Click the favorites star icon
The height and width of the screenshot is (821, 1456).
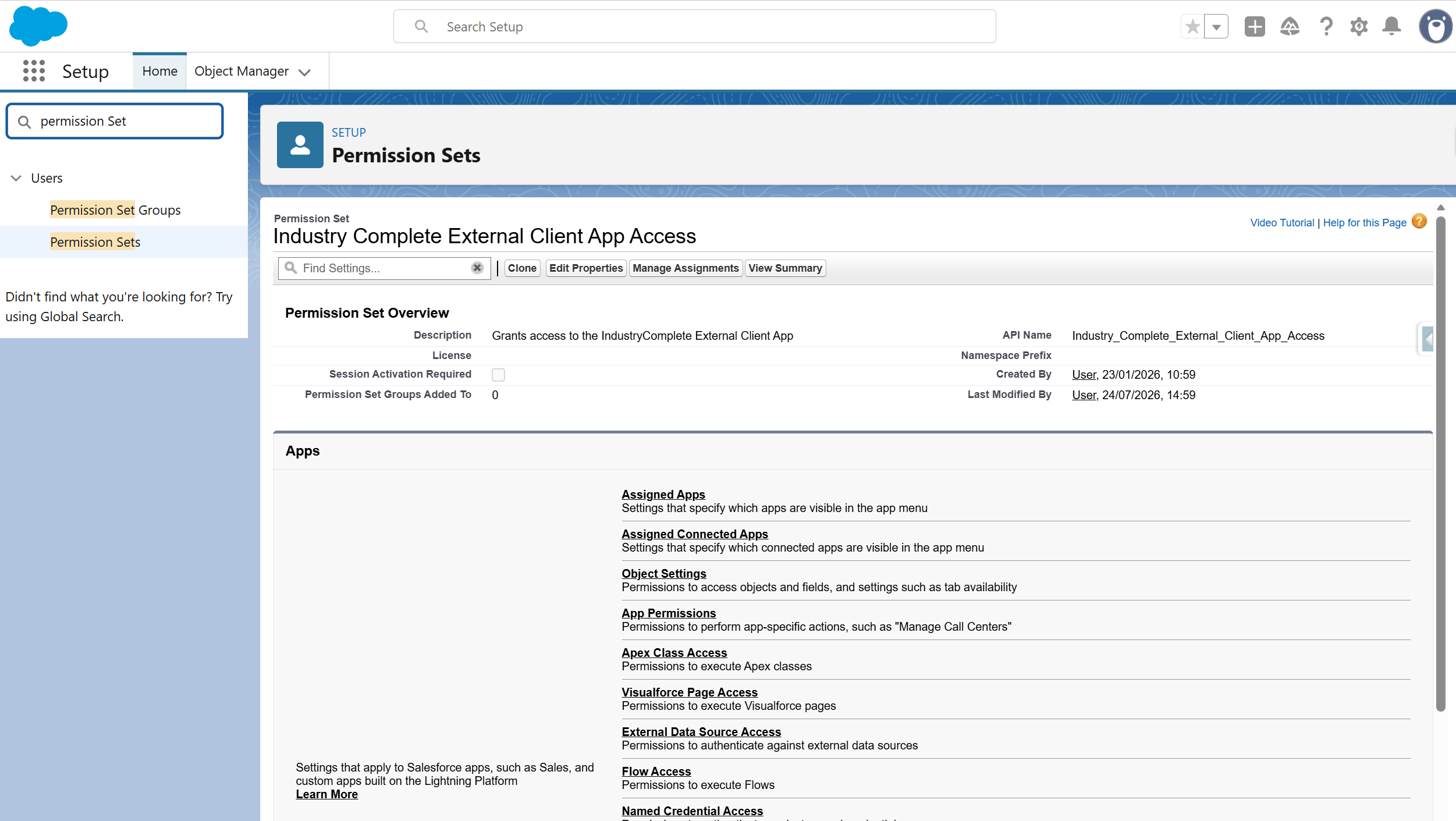click(x=1192, y=26)
